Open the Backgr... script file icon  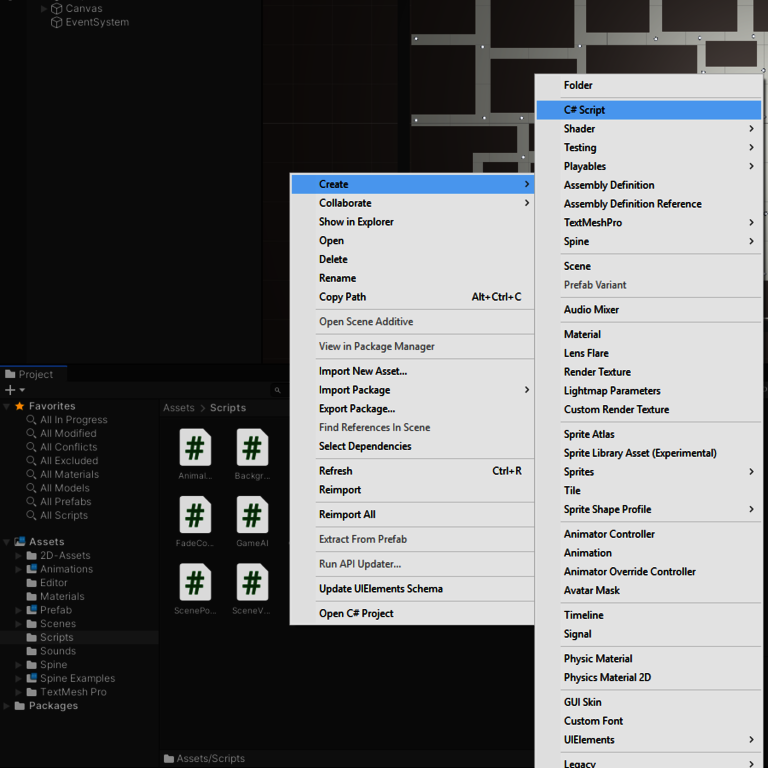(x=252, y=447)
